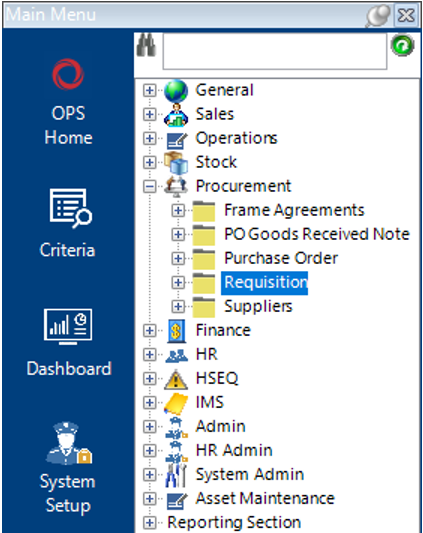This screenshot has width=423, height=533.
Task: Select the Operations tree label
Action: tap(236, 138)
